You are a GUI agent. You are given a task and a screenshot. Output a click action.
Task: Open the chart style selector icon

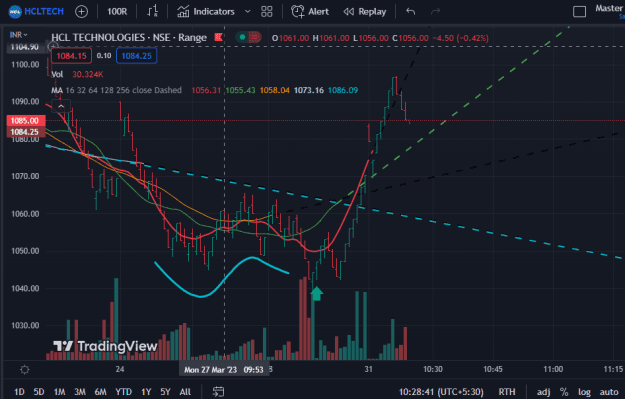(x=153, y=11)
